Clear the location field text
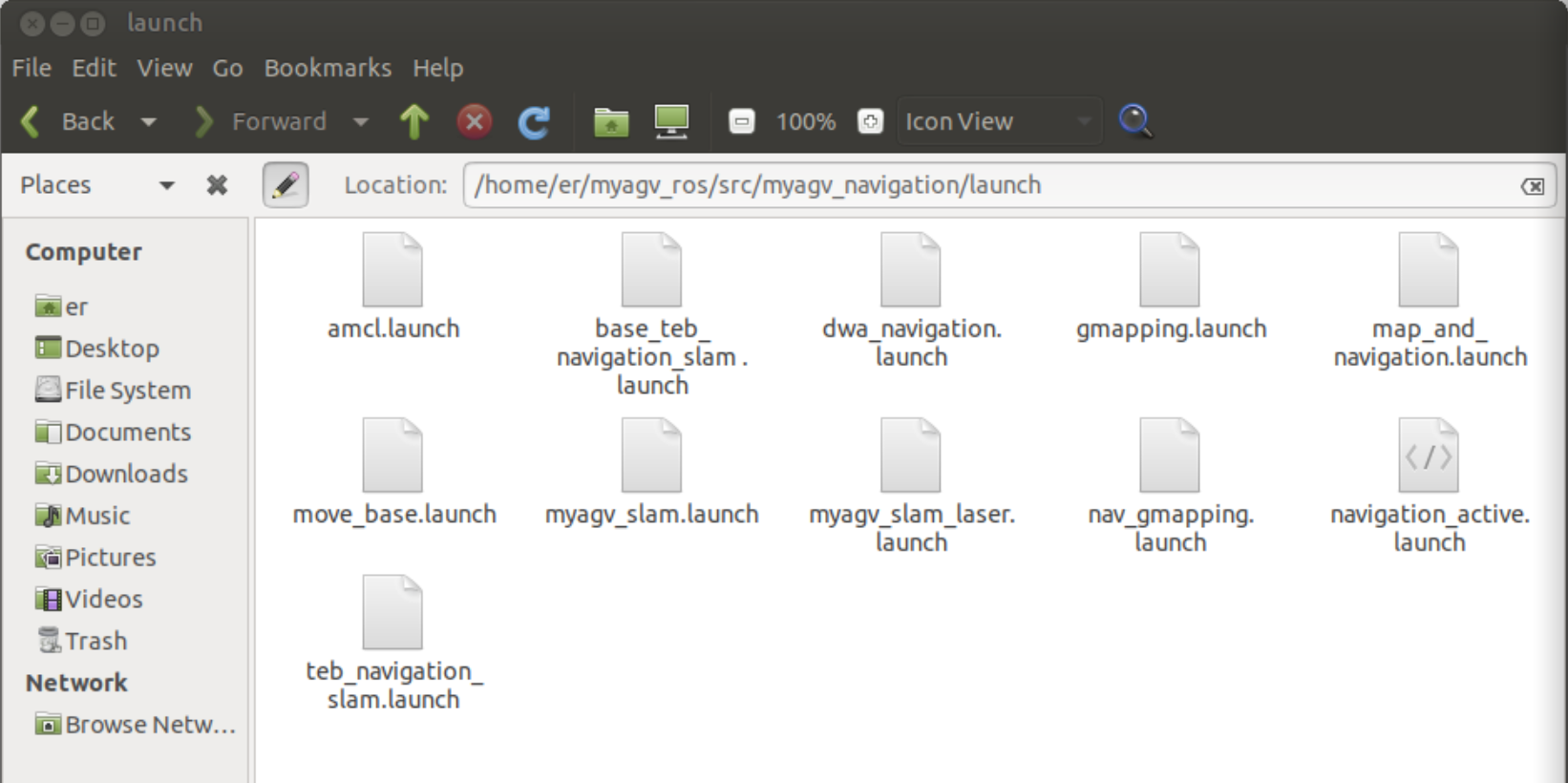Viewport: 1568px width, 783px height. pos(1532,186)
